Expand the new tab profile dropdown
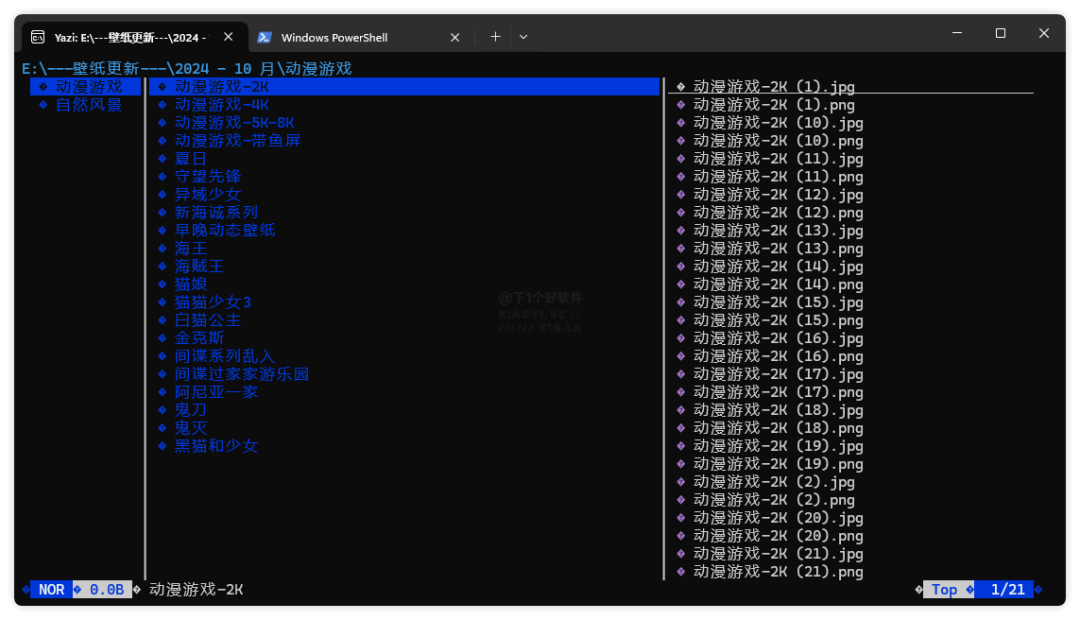 523,37
